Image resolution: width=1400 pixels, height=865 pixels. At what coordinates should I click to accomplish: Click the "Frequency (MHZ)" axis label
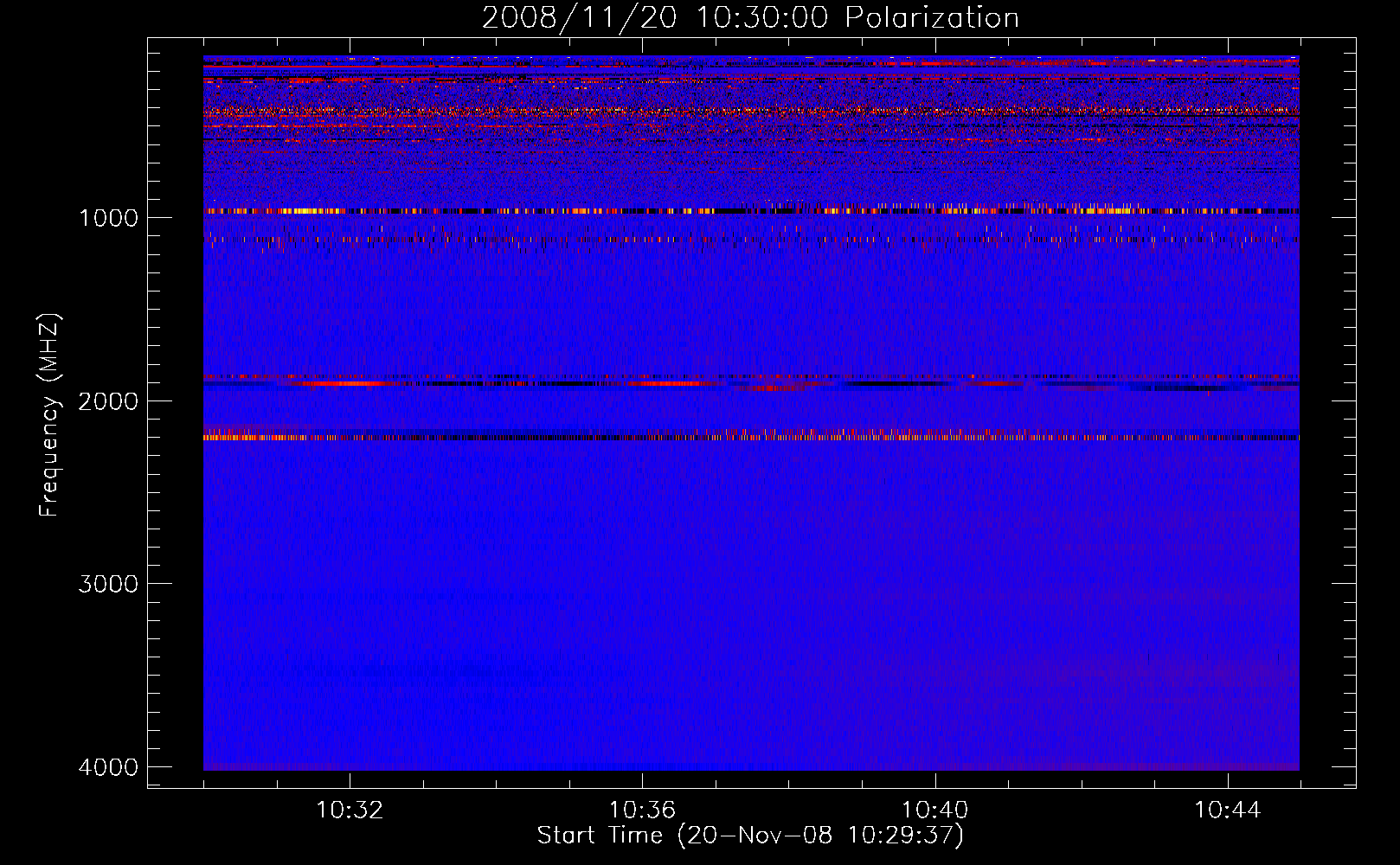[x=48, y=414]
